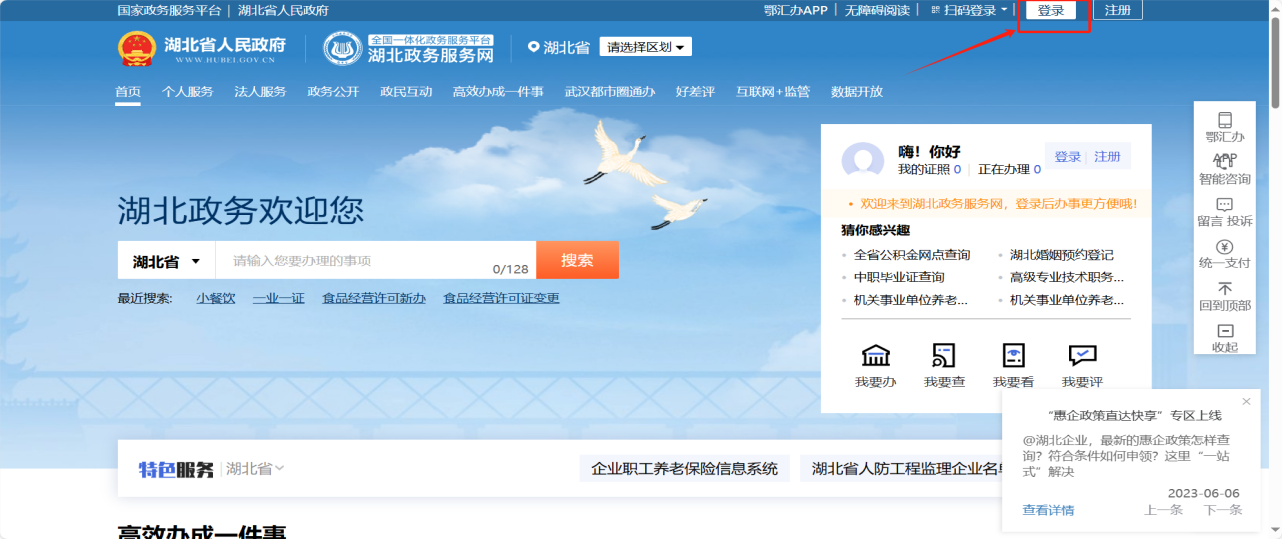Click the 湖北政务服务网 round logo
The height and width of the screenshot is (539, 1282).
[x=342, y=47]
